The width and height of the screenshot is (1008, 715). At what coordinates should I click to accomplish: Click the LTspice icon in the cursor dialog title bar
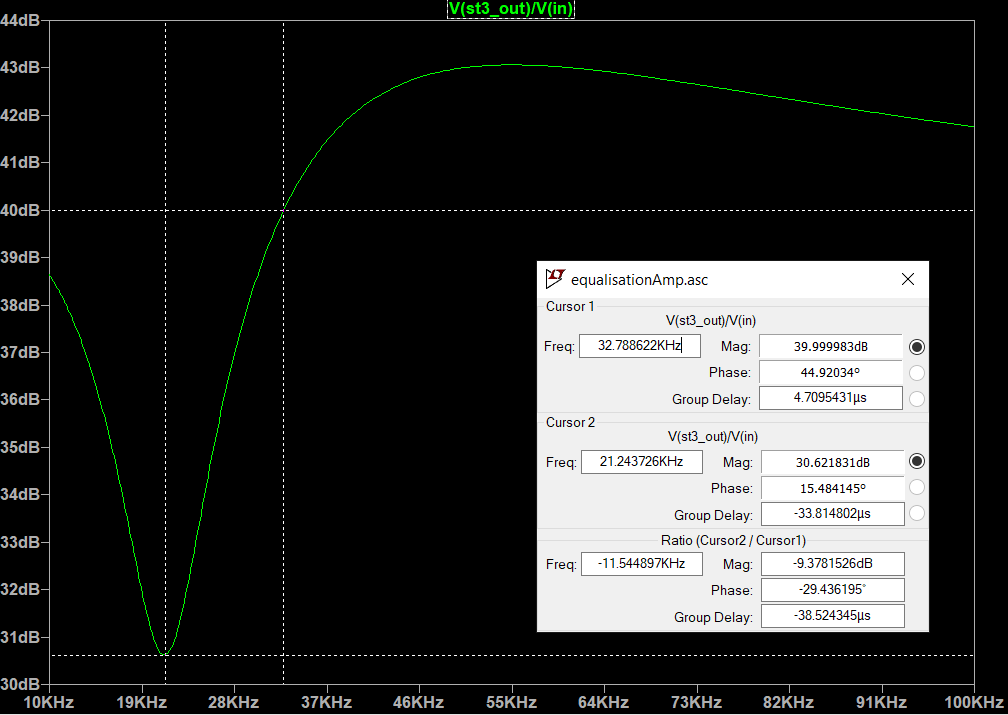pyautogui.click(x=554, y=279)
